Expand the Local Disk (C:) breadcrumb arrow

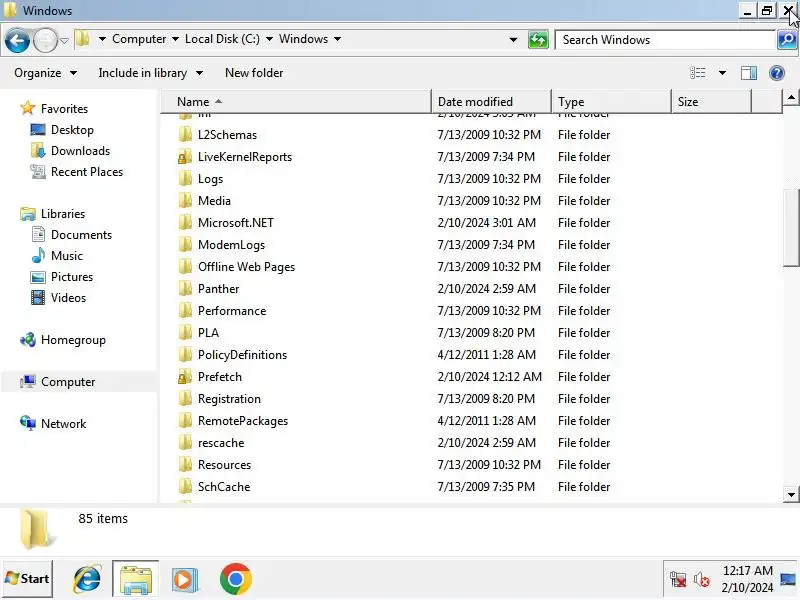(x=269, y=39)
